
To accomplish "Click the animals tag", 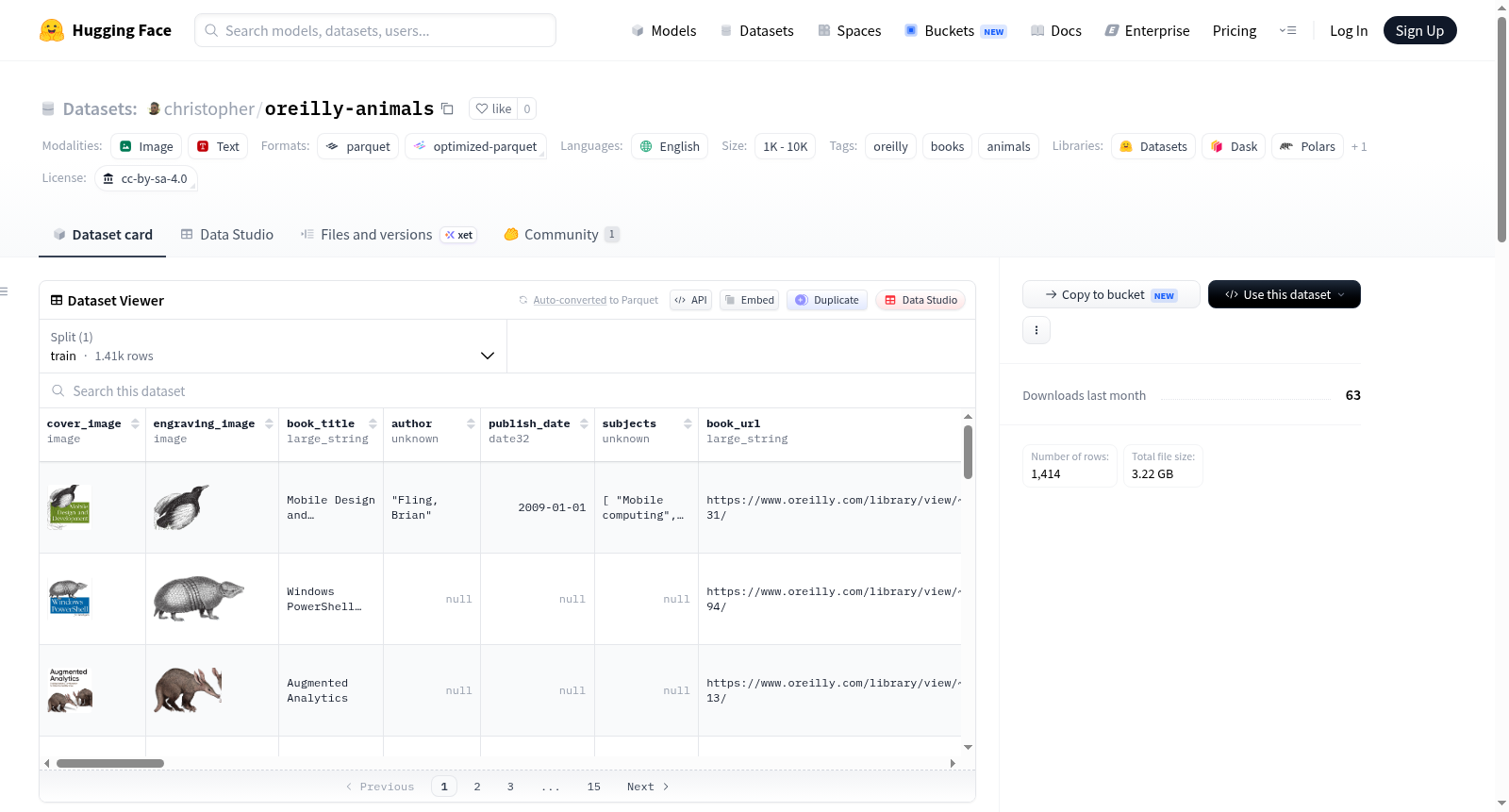I will pos(1008,146).
